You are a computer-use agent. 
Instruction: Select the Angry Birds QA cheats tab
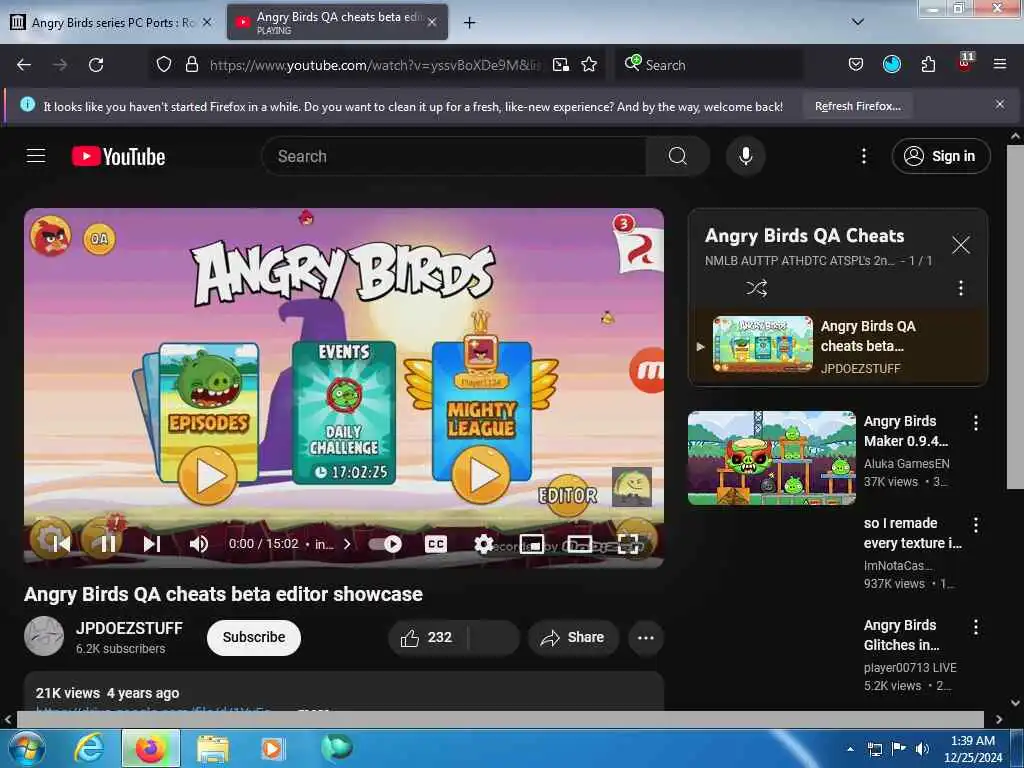(337, 22)
